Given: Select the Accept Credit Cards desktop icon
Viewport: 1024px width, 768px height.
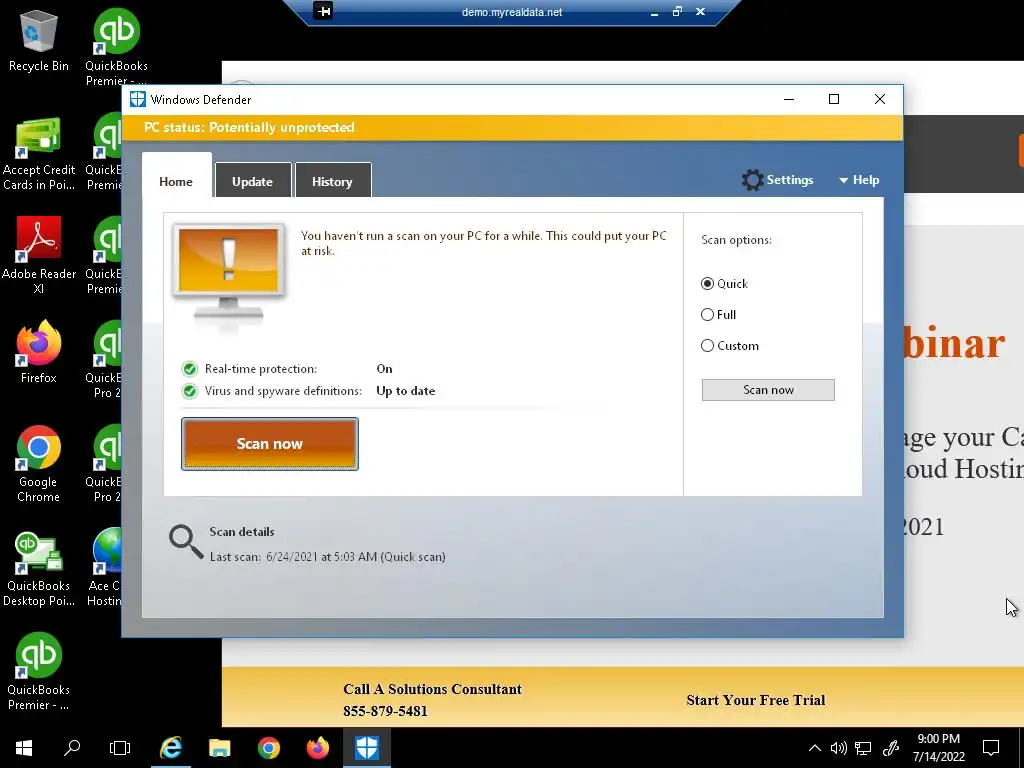Looking at the screenshot, I should click(x=39, y=154).
